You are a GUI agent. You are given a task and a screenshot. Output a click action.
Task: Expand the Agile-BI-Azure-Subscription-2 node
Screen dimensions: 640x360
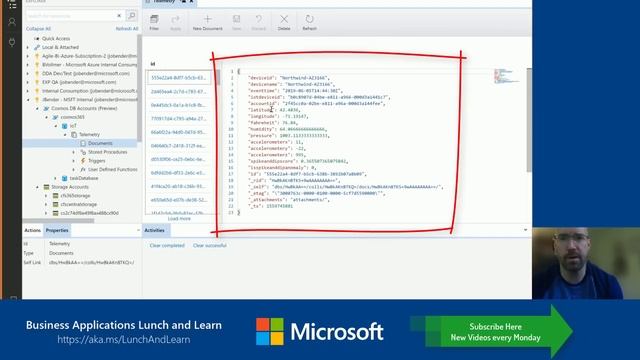point(28,56)
